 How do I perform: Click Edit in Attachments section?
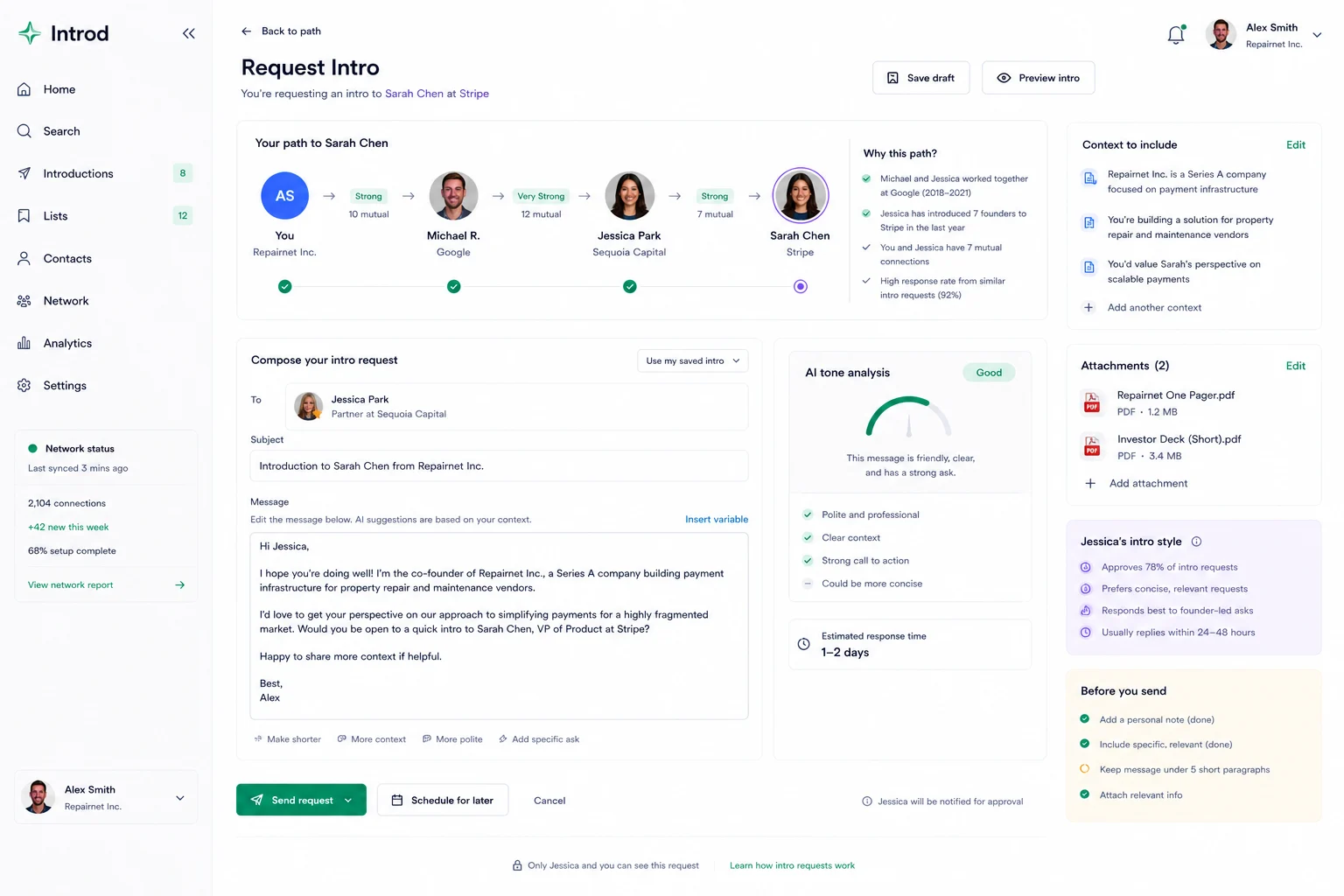tap(1296, 366)
